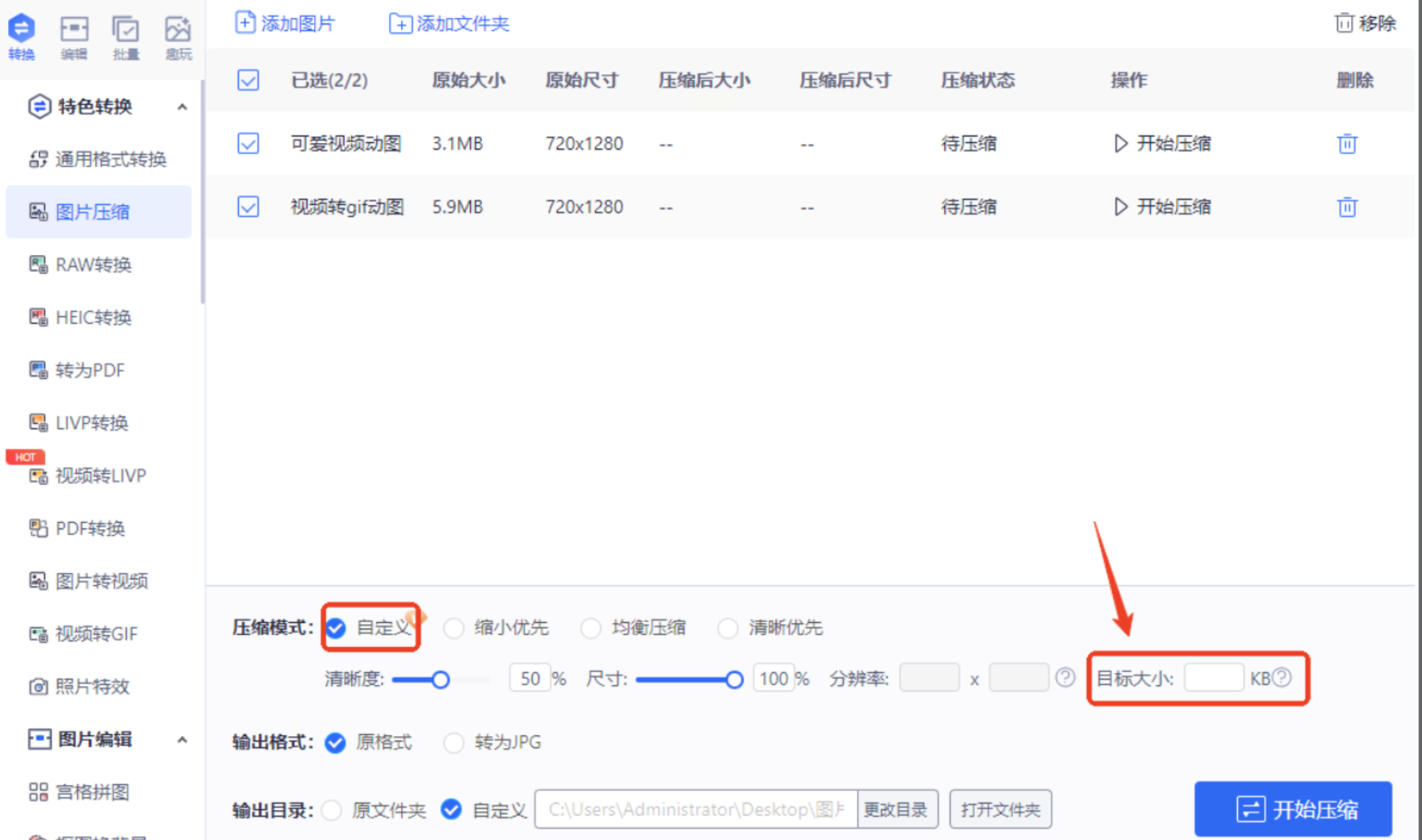The width and height of the screenshot is (1422, 840).
Task: Select the 缩小优先 compression mode
Action: point(454,628)
